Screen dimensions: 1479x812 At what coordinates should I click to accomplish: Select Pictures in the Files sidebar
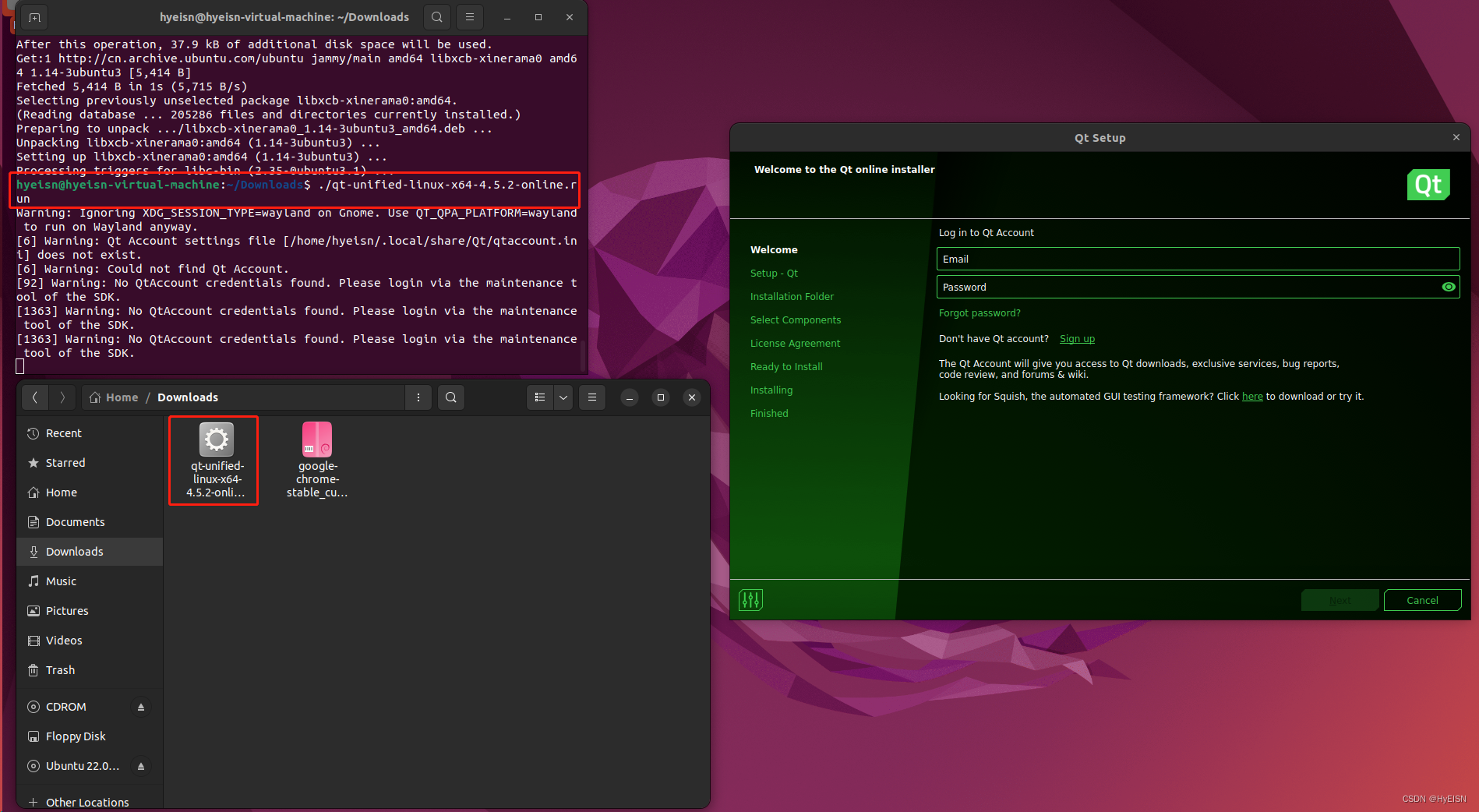[x=66, y=610]
